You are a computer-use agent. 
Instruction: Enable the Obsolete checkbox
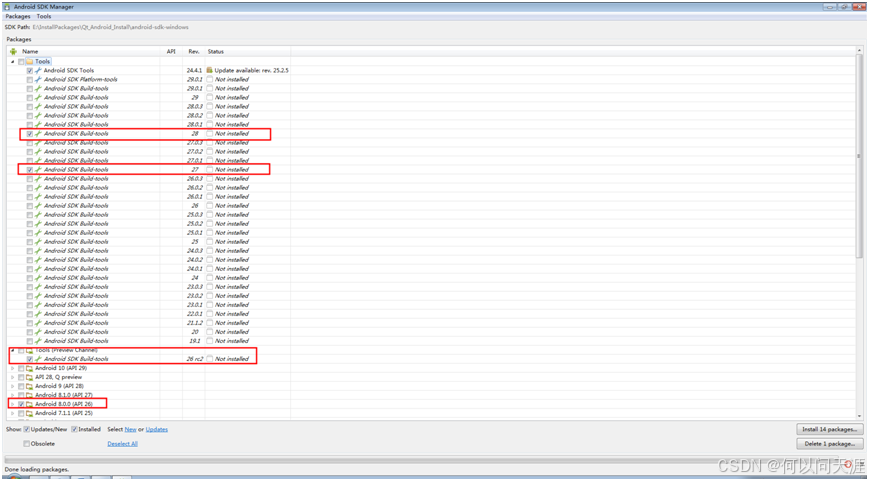[27, 444]
